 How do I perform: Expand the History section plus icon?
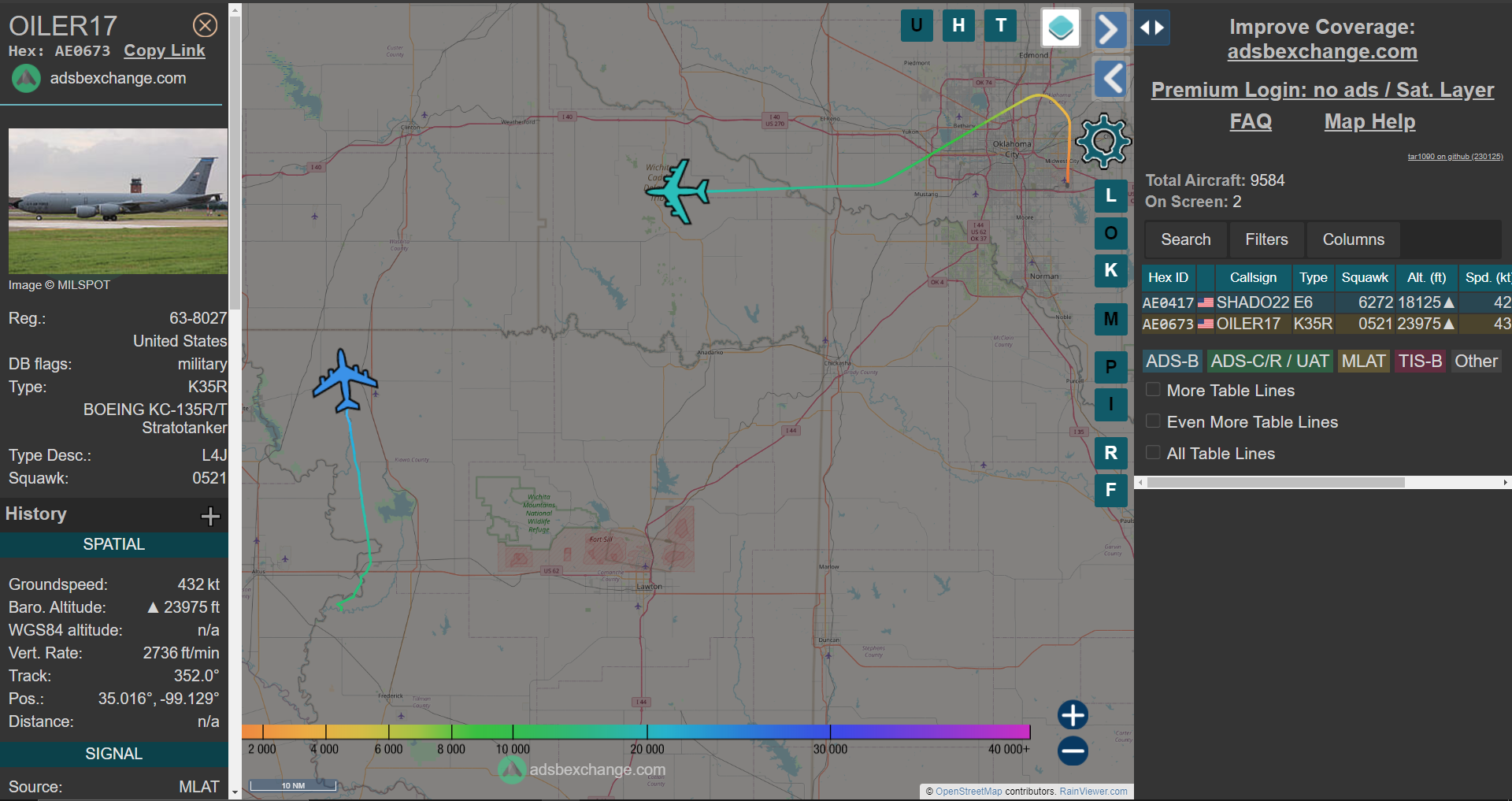coord(210,516)
